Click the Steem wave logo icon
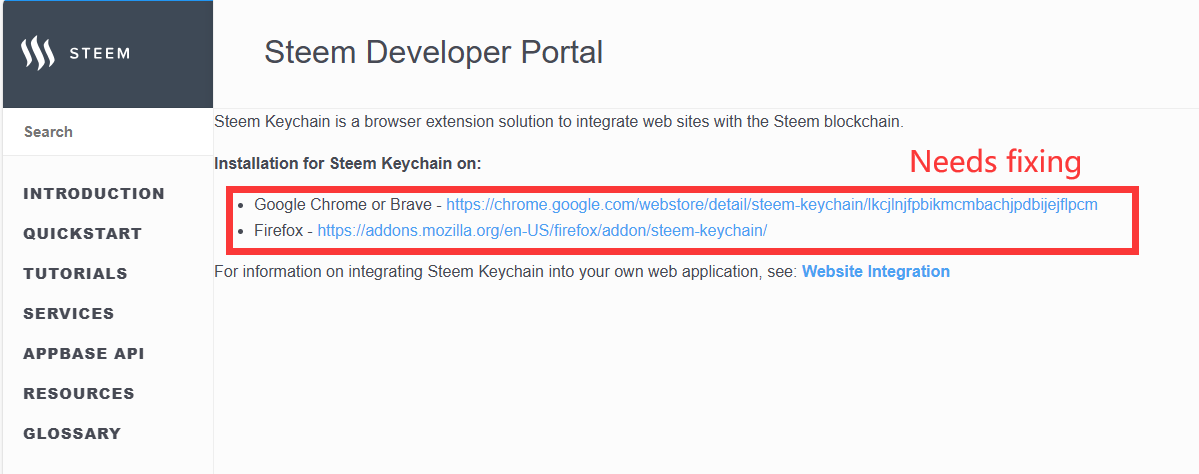 (37, 54)
